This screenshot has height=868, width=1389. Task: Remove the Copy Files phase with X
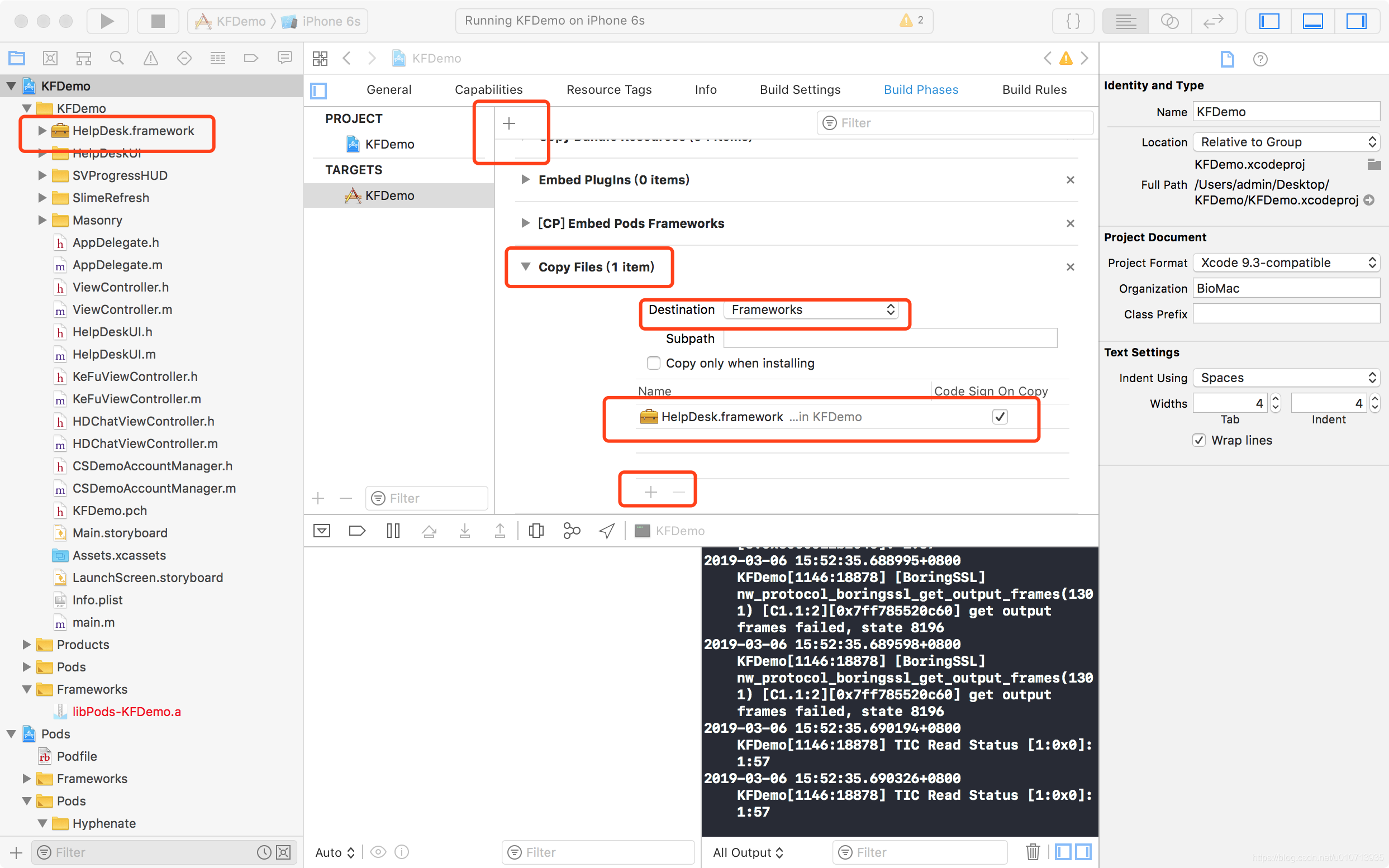pyautogui.click(x=1071, y=267)
